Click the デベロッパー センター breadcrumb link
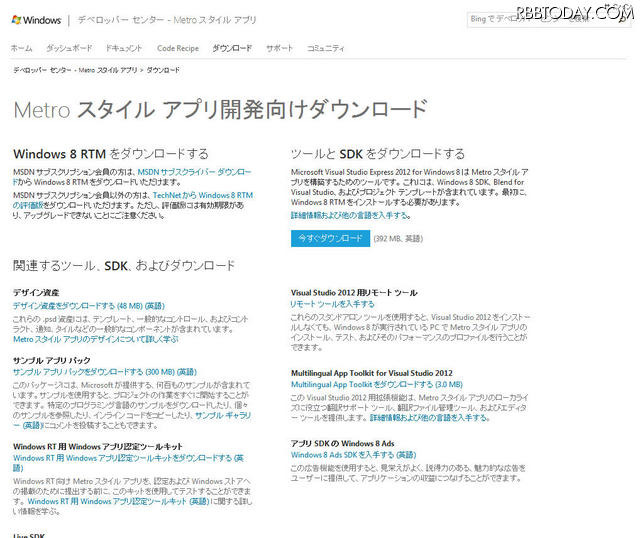The height and width of the screenshot is (538, 640). coord(75,70)
